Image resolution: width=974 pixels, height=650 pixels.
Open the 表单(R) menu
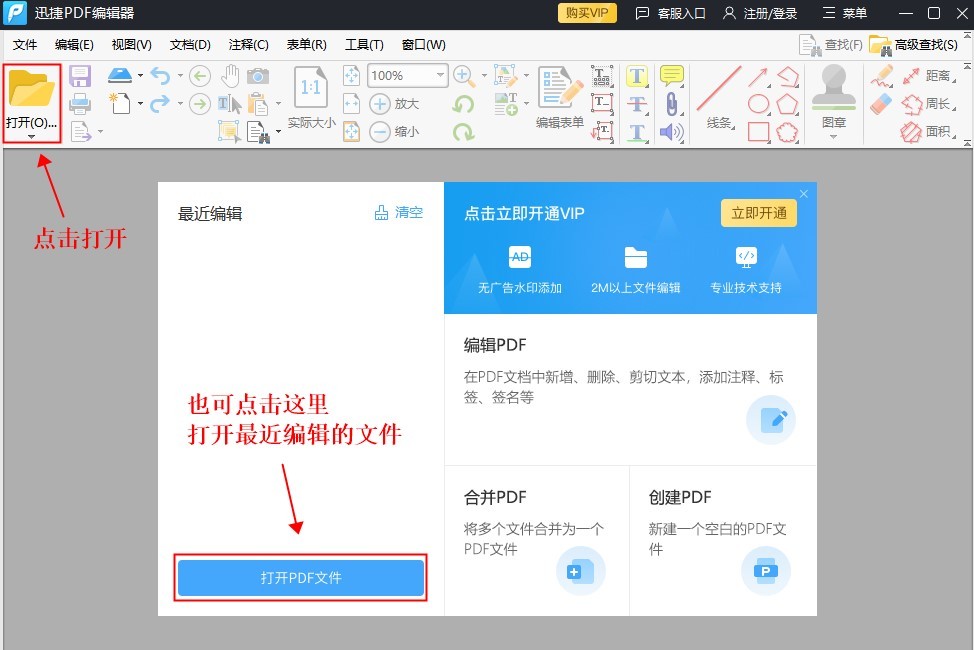(x=306, y=45)
